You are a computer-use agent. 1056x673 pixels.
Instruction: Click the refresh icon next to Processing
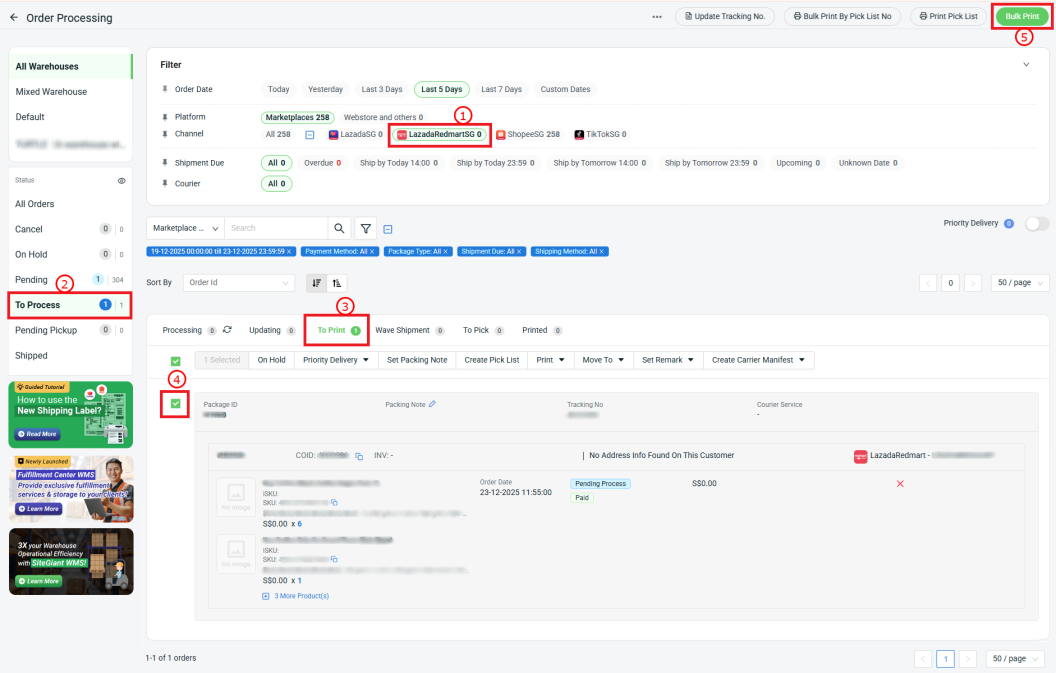point(227,330)
